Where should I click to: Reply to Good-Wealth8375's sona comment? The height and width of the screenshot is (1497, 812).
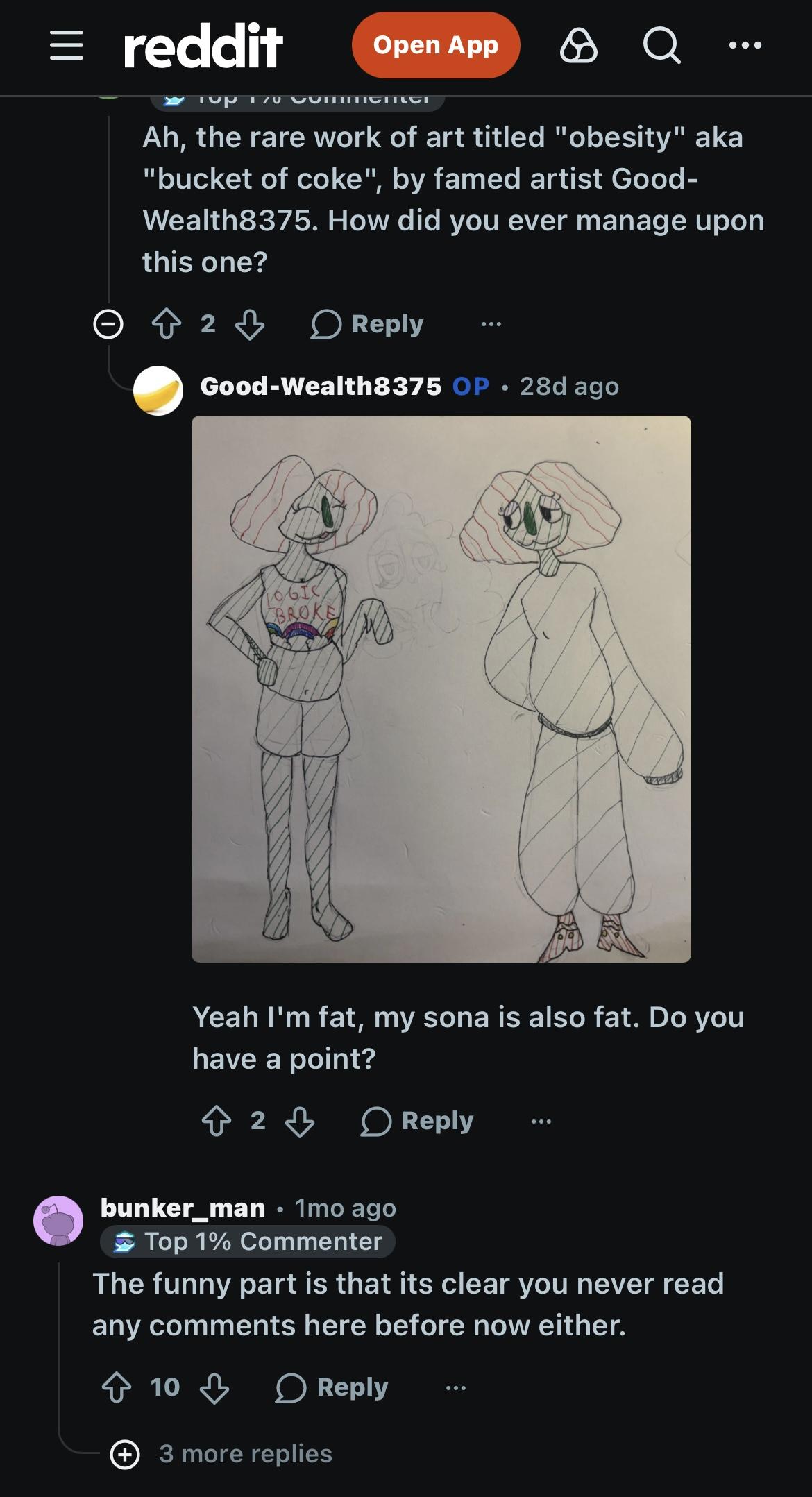[417, 1121]
